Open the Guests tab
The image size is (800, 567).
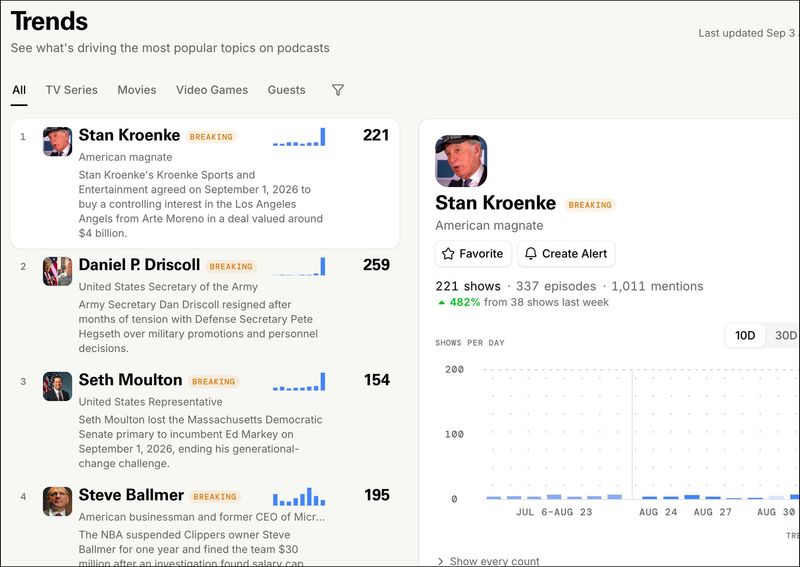click(x=286, y=90)
